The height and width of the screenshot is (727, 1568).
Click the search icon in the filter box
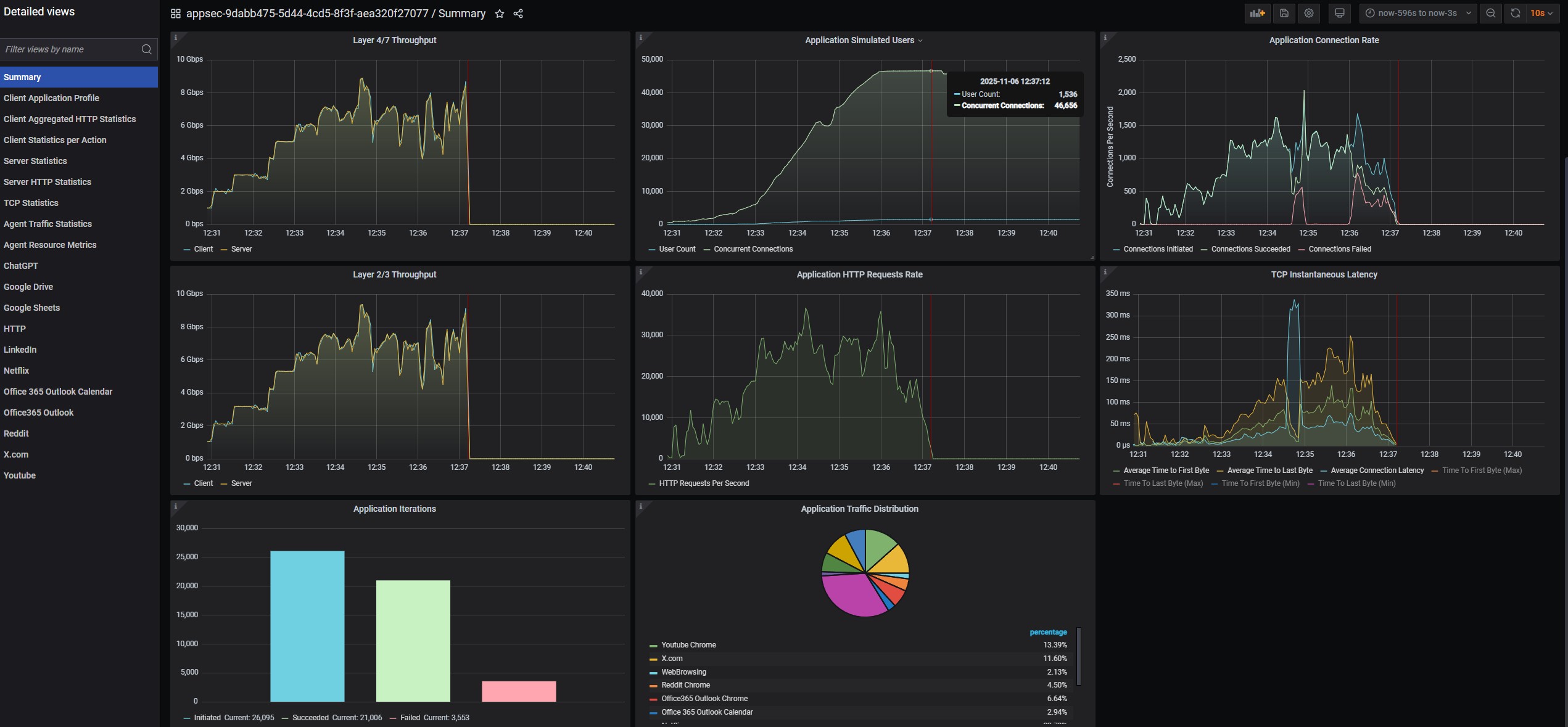pos(146,49)
